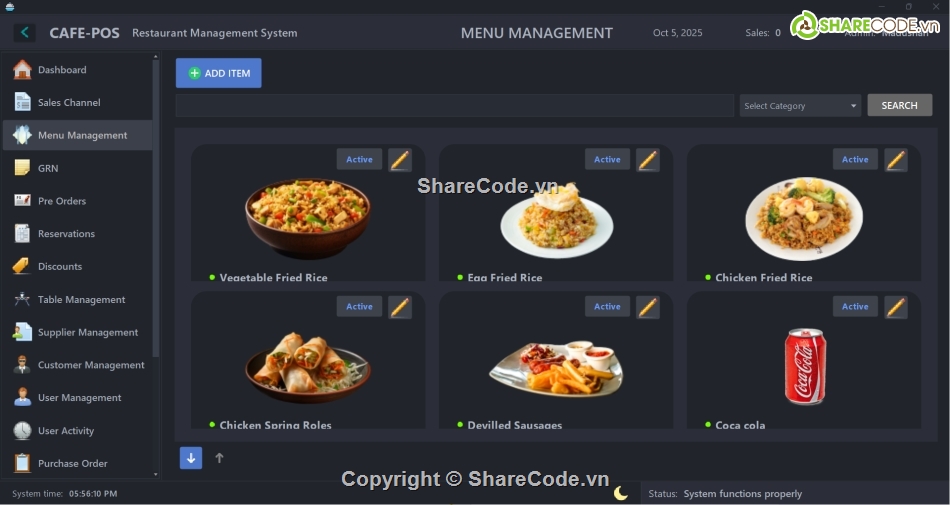Edit Vegetable Fried Rice with pencil icon
Image resolution: width=950 pixels, height=505 pixels.
(x=400, y=160)
